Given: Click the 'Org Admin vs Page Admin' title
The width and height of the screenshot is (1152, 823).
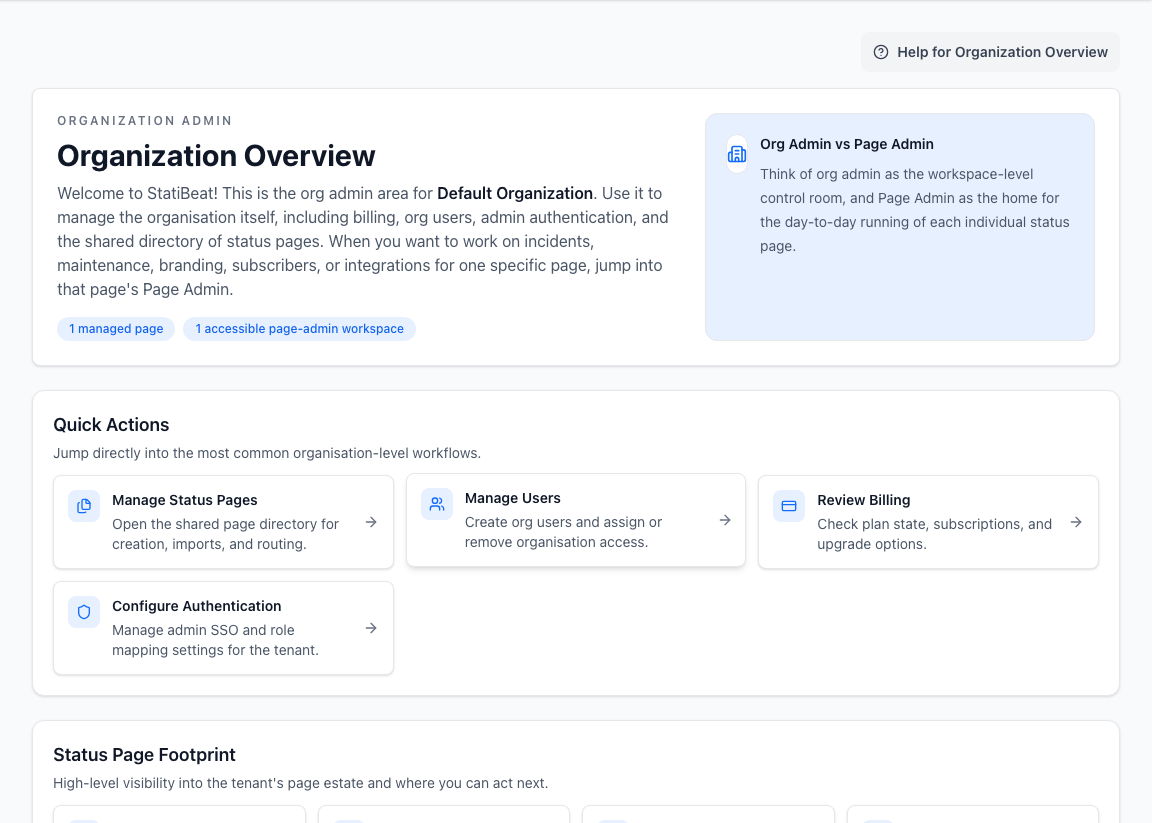Looking at the screenshot, I should click(846, 144).
